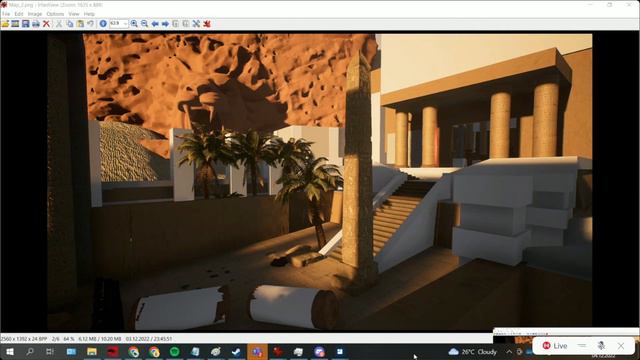This screenshot has width=640, height=360.
Task: Click the file date 03.12.2022 status text
Action: click(x=149, y=339)
